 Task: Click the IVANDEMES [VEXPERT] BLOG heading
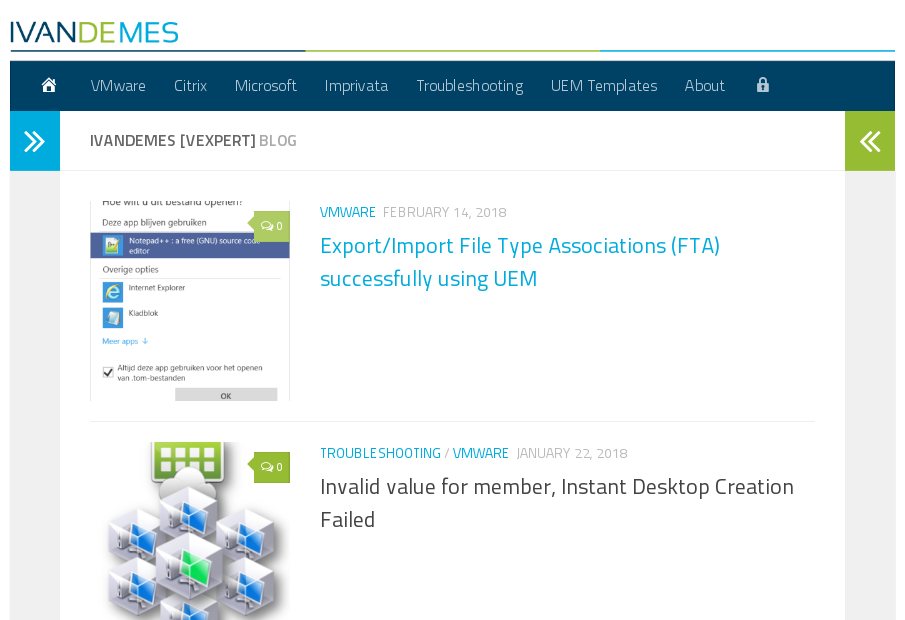pyautogui.click(x=193, y=141)
